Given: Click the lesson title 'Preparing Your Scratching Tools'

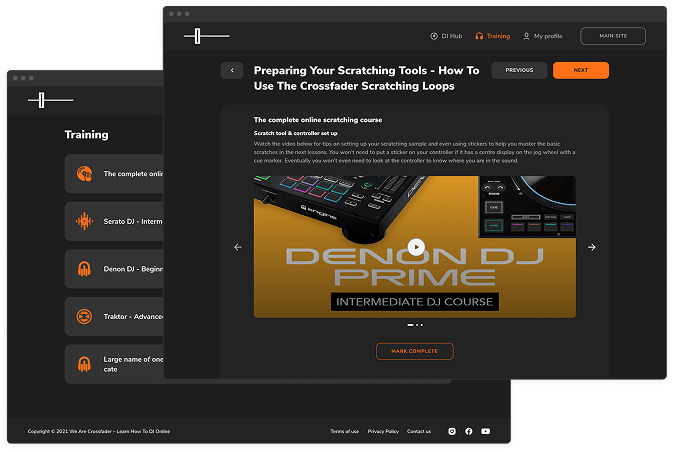Looking at the screenshot, I should [x=366, y=78].
